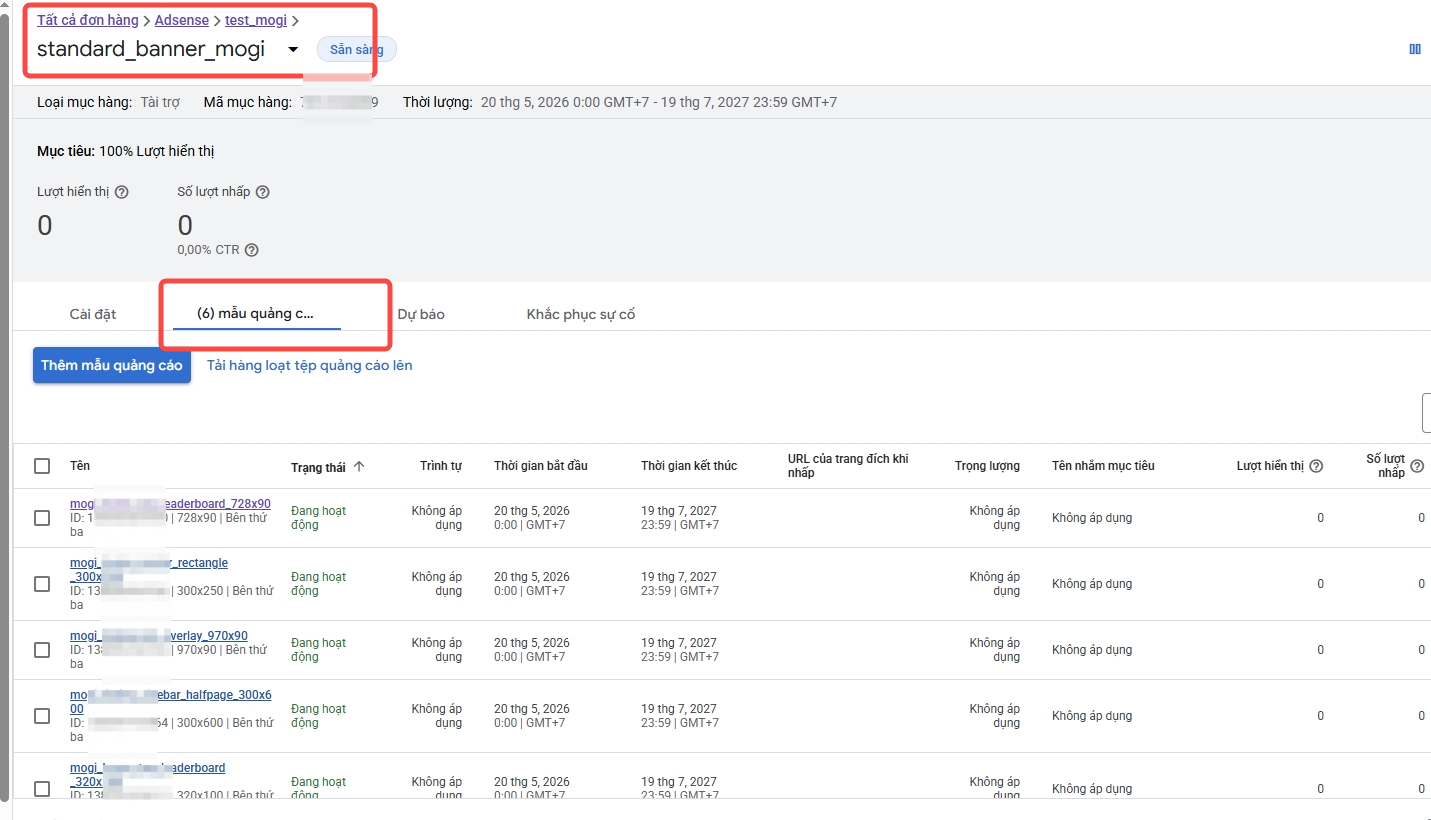Open the leaderboard_728x90 creative link
Viewport: 1431px width, 820px height.
click(170, 504)
